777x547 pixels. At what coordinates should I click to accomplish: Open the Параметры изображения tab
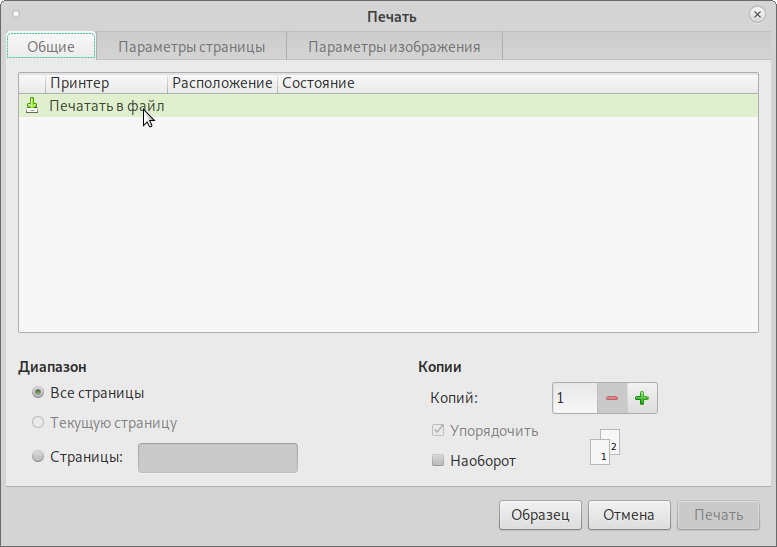tap(394, 46)
